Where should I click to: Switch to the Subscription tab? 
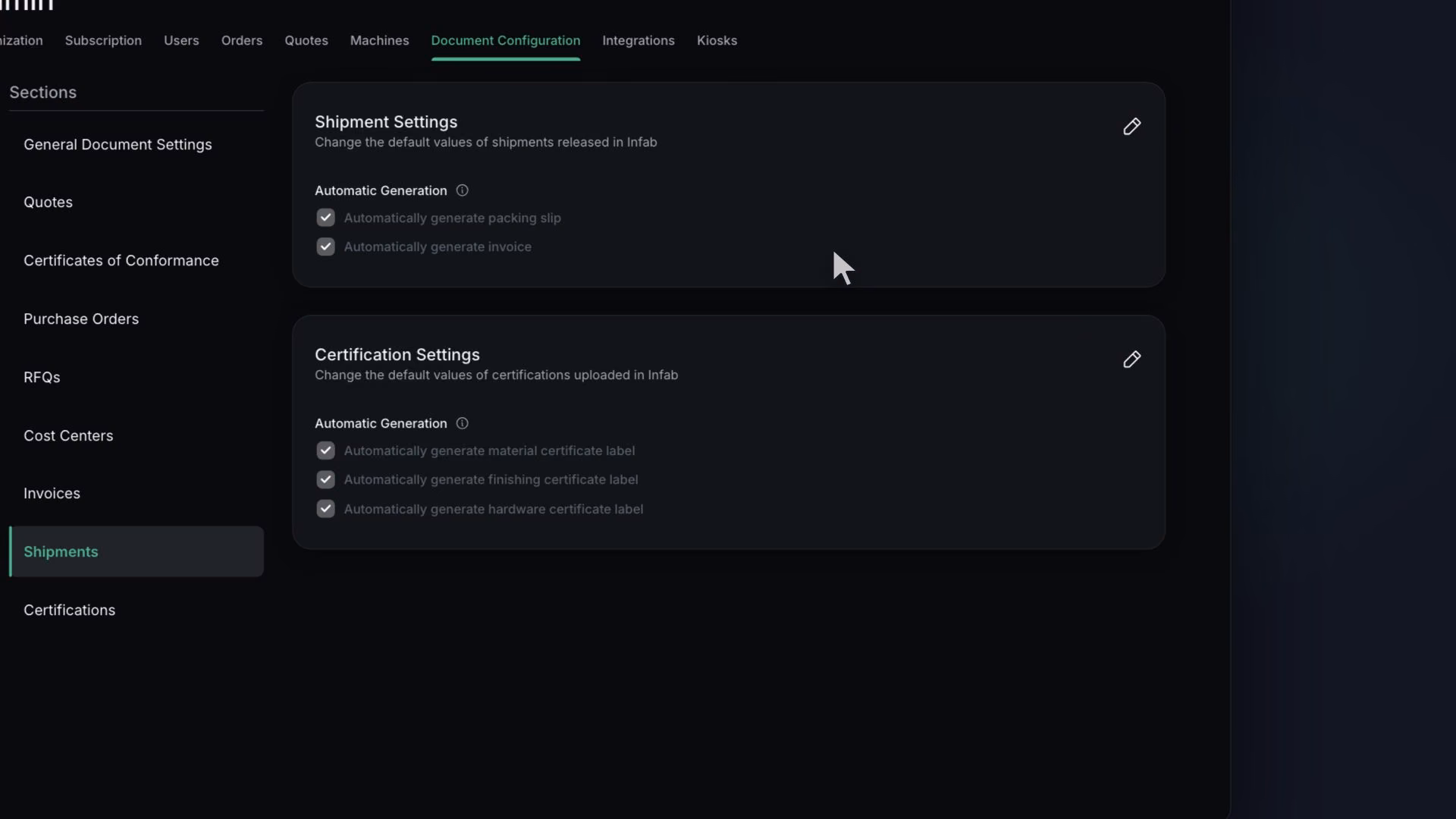(x=103, y=40)
